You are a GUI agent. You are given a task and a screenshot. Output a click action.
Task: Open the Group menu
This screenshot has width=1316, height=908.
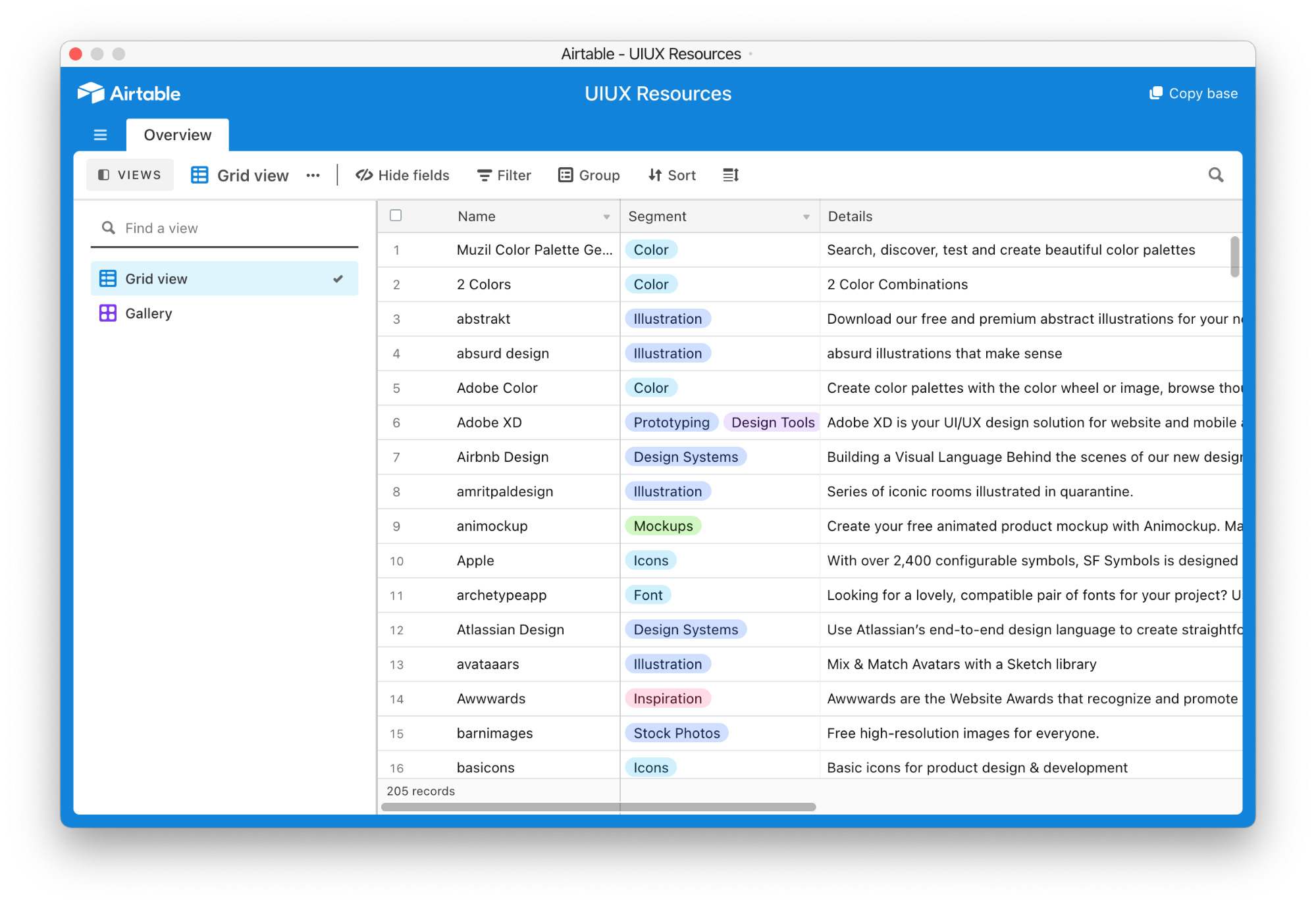589,175
